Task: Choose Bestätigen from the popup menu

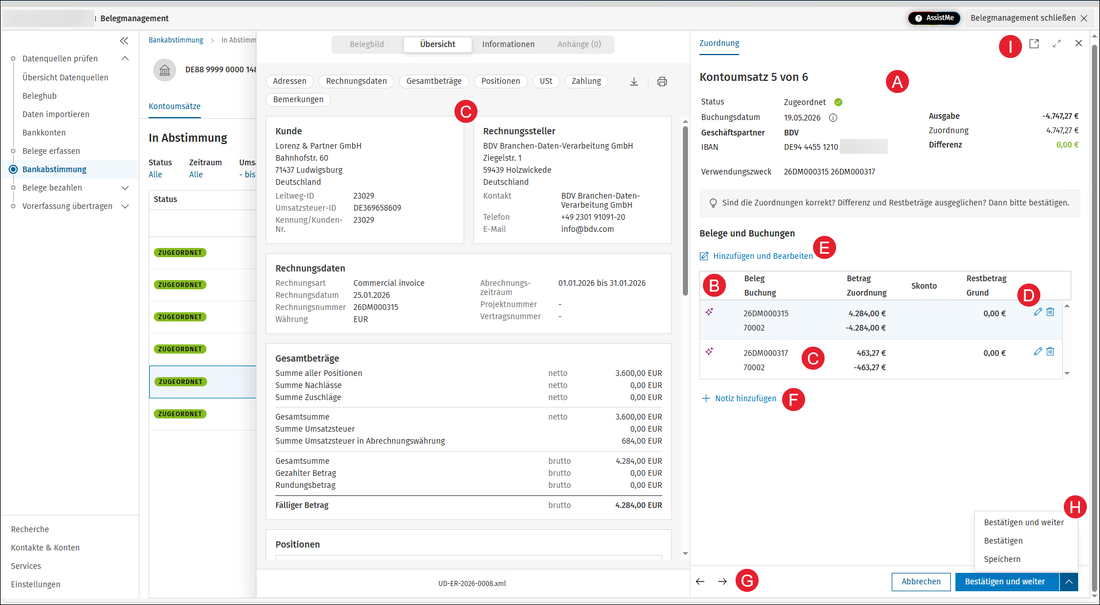Action: pos(1003,541)
